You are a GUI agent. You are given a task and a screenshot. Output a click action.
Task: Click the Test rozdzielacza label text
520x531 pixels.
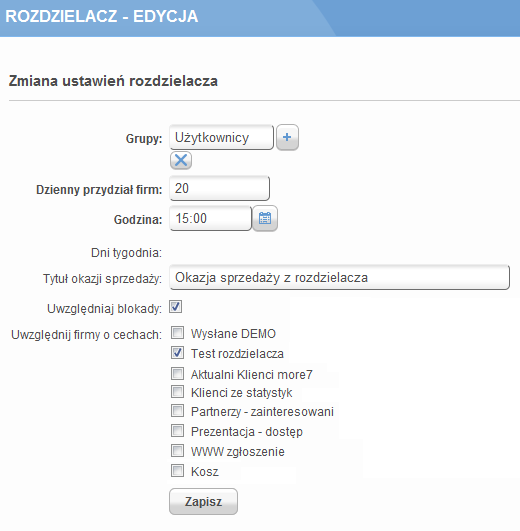[x=237, y=354]
